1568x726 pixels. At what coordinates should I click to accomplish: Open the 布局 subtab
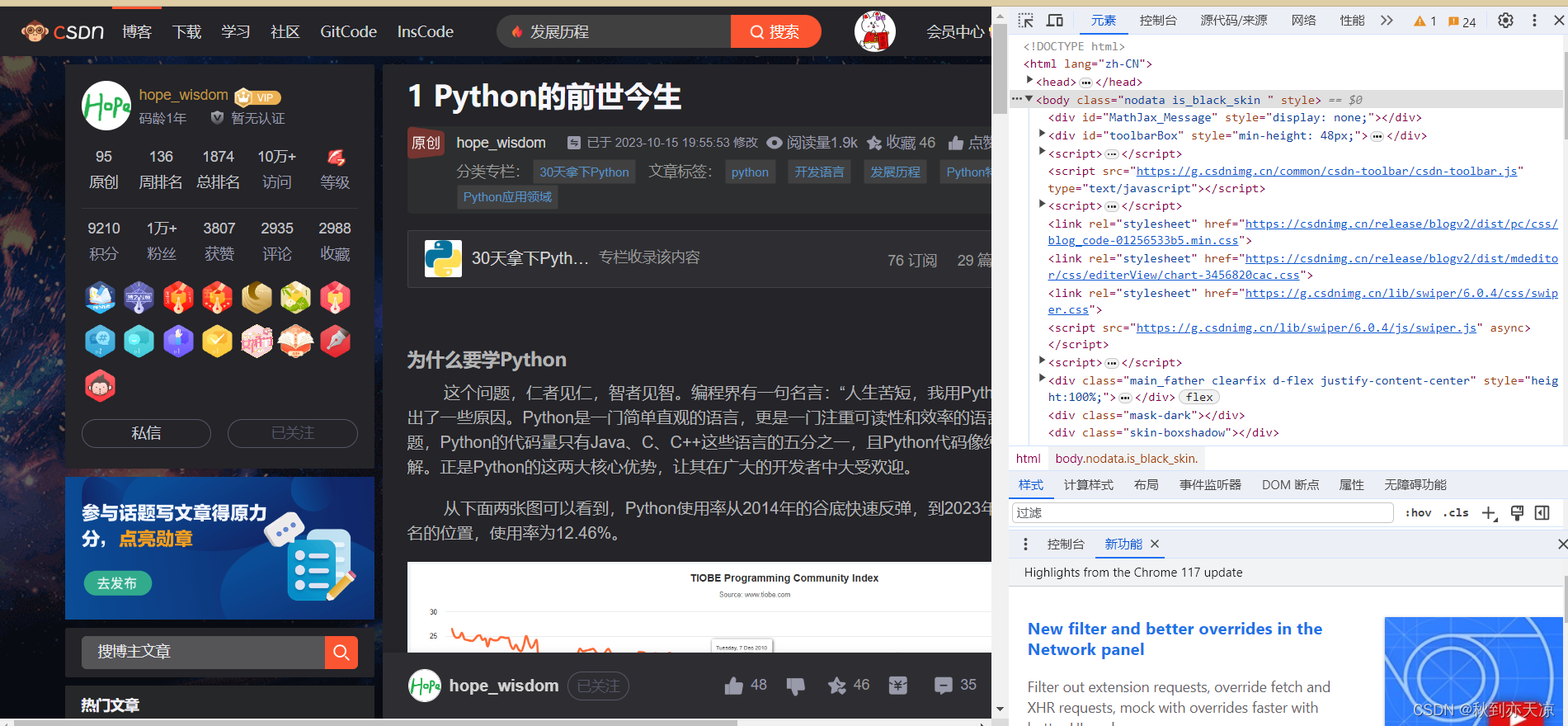(1146, 485)
